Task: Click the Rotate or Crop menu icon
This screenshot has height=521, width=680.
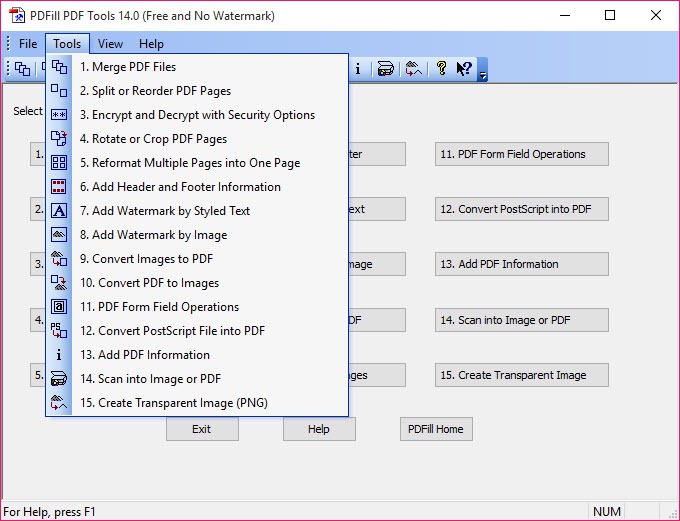Action: point(59,139)
